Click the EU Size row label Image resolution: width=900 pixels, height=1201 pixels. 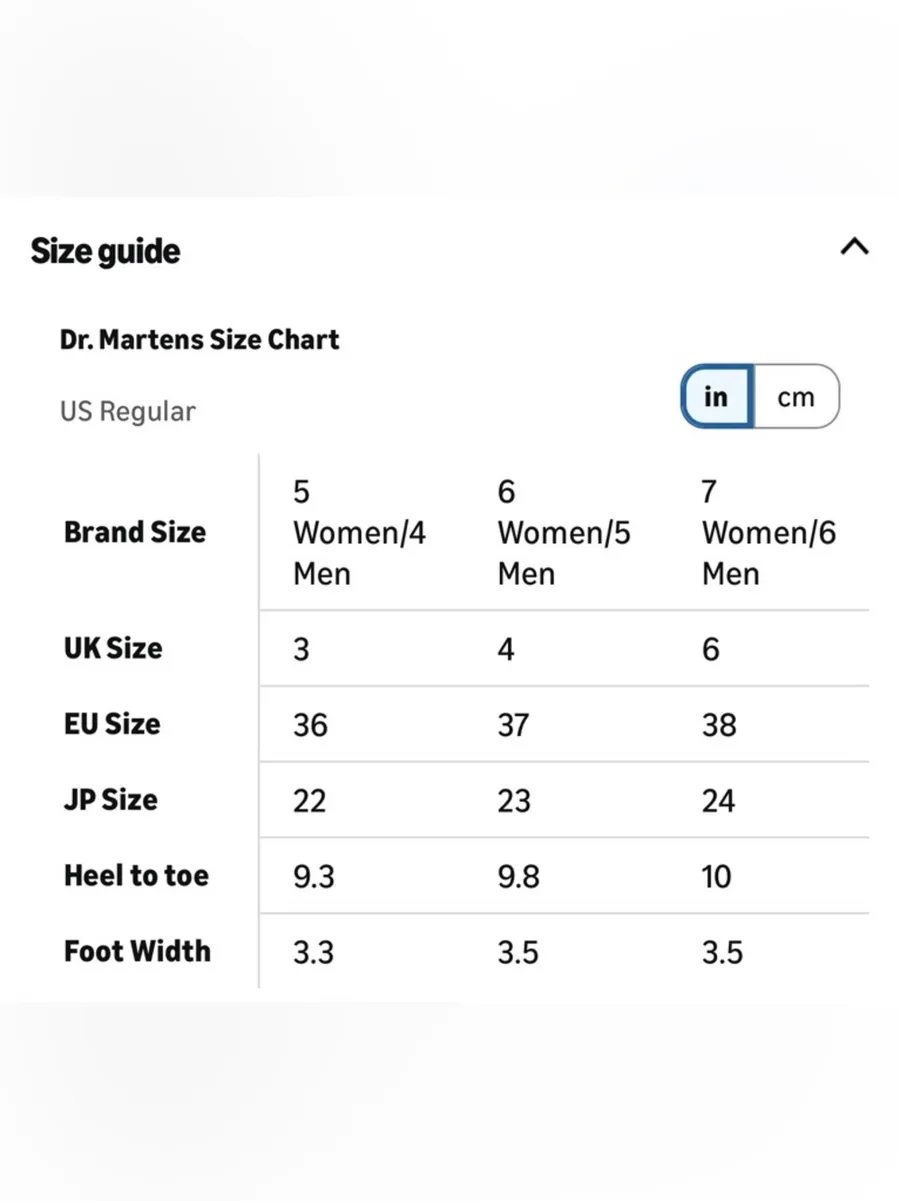[111, 724]
